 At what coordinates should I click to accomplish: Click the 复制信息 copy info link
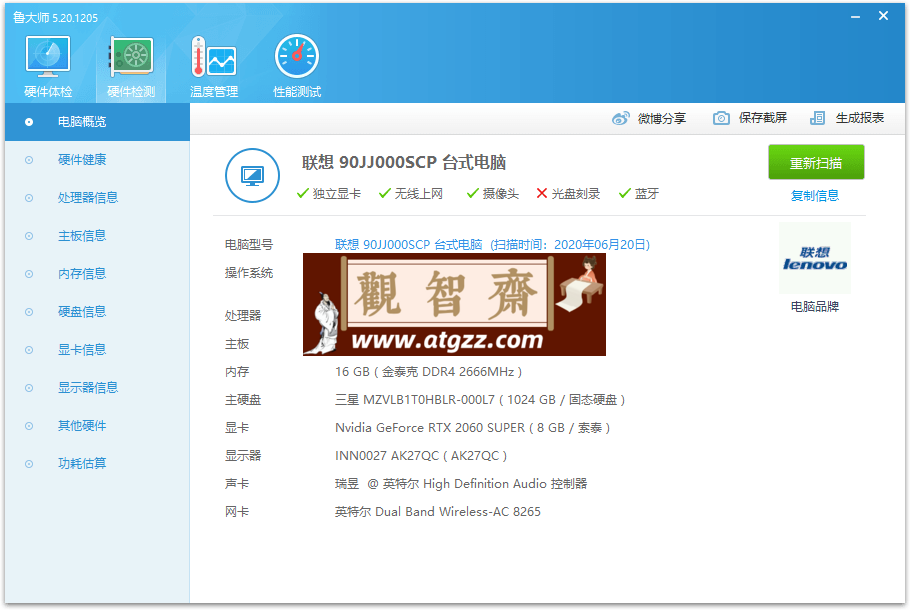(815, 196)
